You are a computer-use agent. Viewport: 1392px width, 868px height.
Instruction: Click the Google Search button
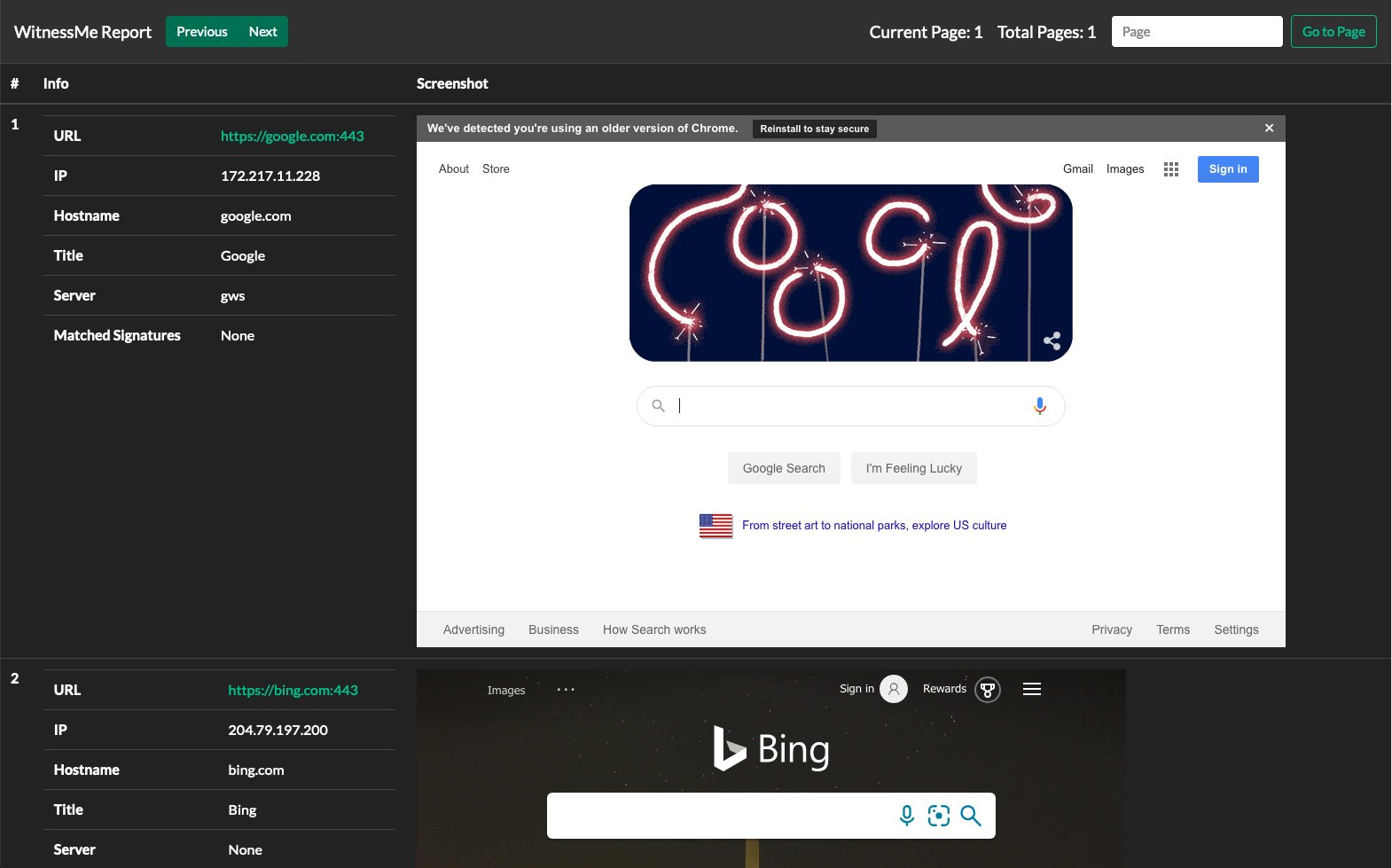784,468
